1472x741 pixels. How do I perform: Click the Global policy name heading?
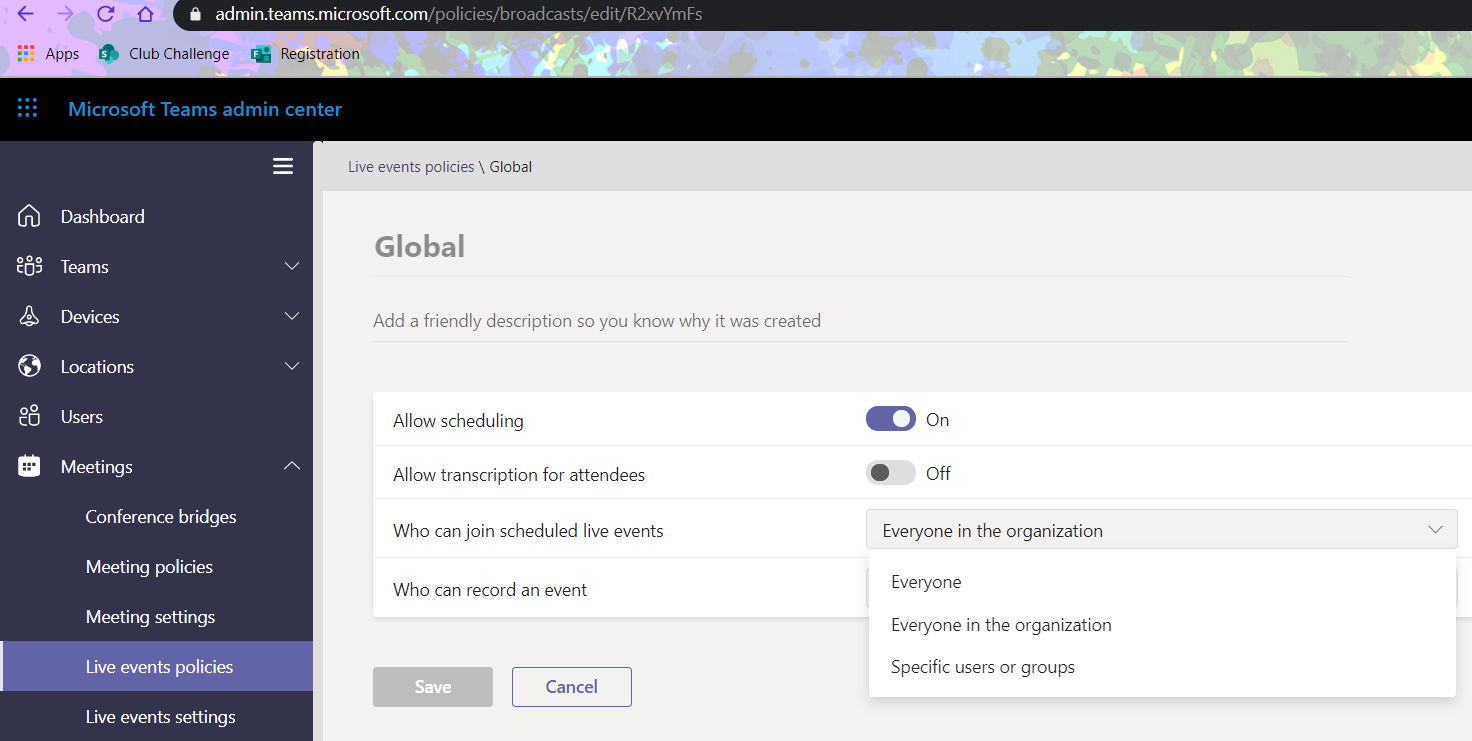419,246
